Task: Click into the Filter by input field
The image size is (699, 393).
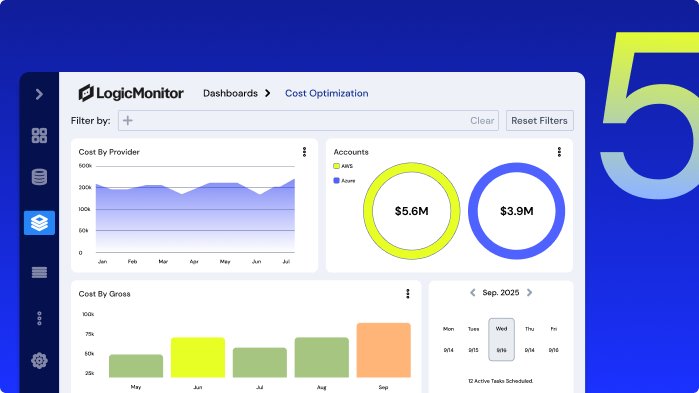Action: pyautogui.click(x=308, y=120)
